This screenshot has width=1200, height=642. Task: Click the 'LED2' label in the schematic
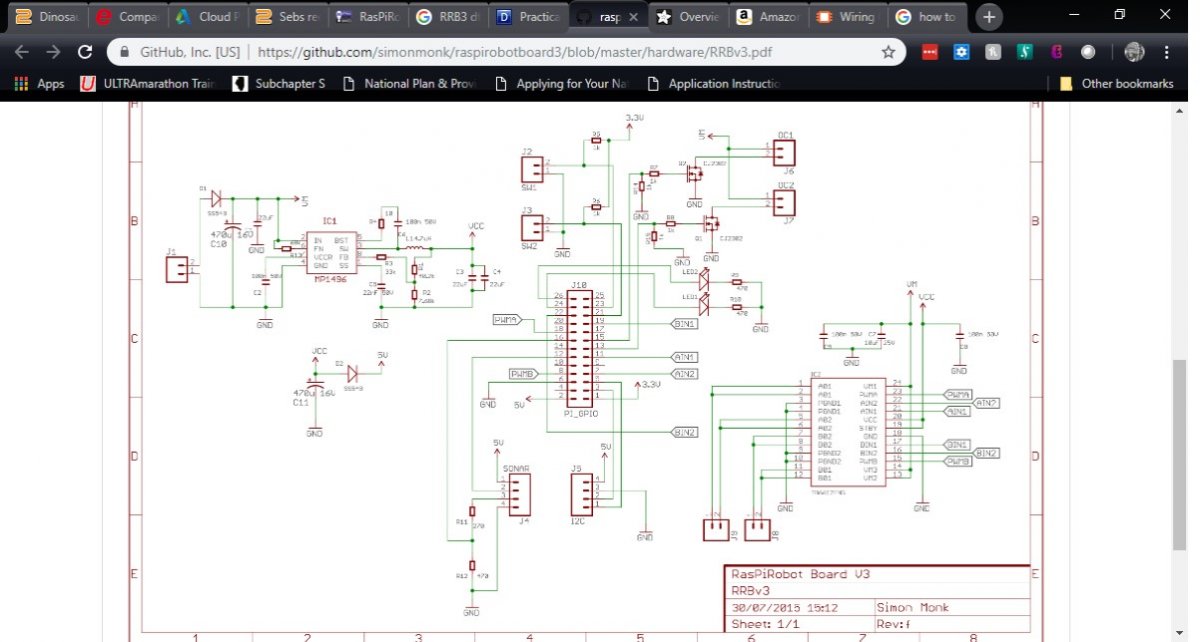point(689,272)
